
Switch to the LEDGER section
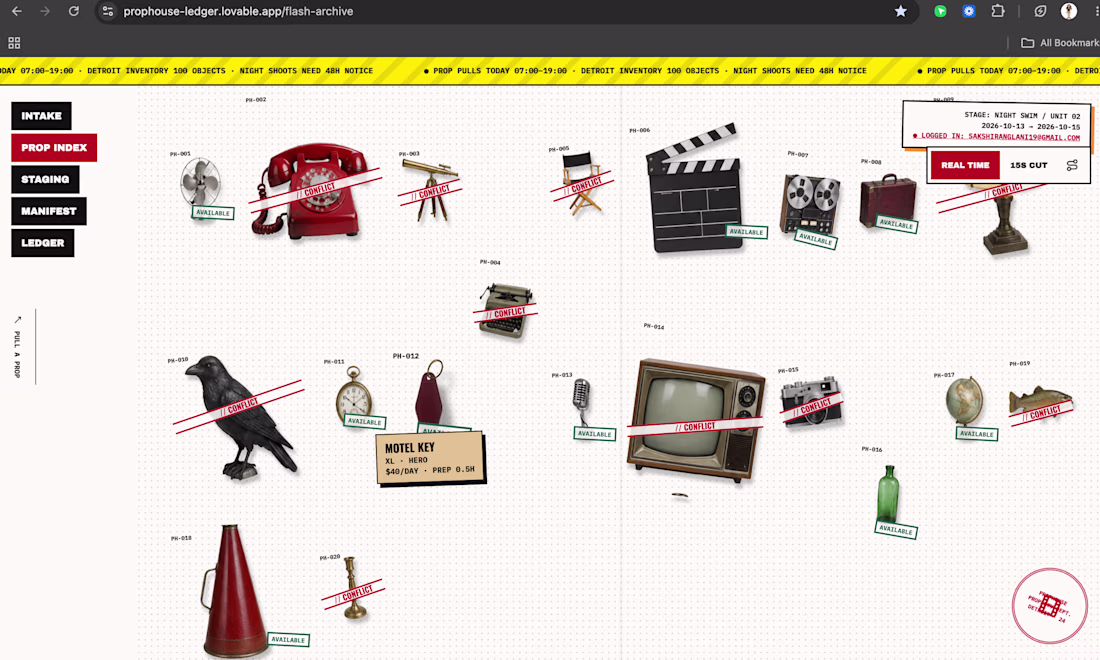(x=43, y=243)
